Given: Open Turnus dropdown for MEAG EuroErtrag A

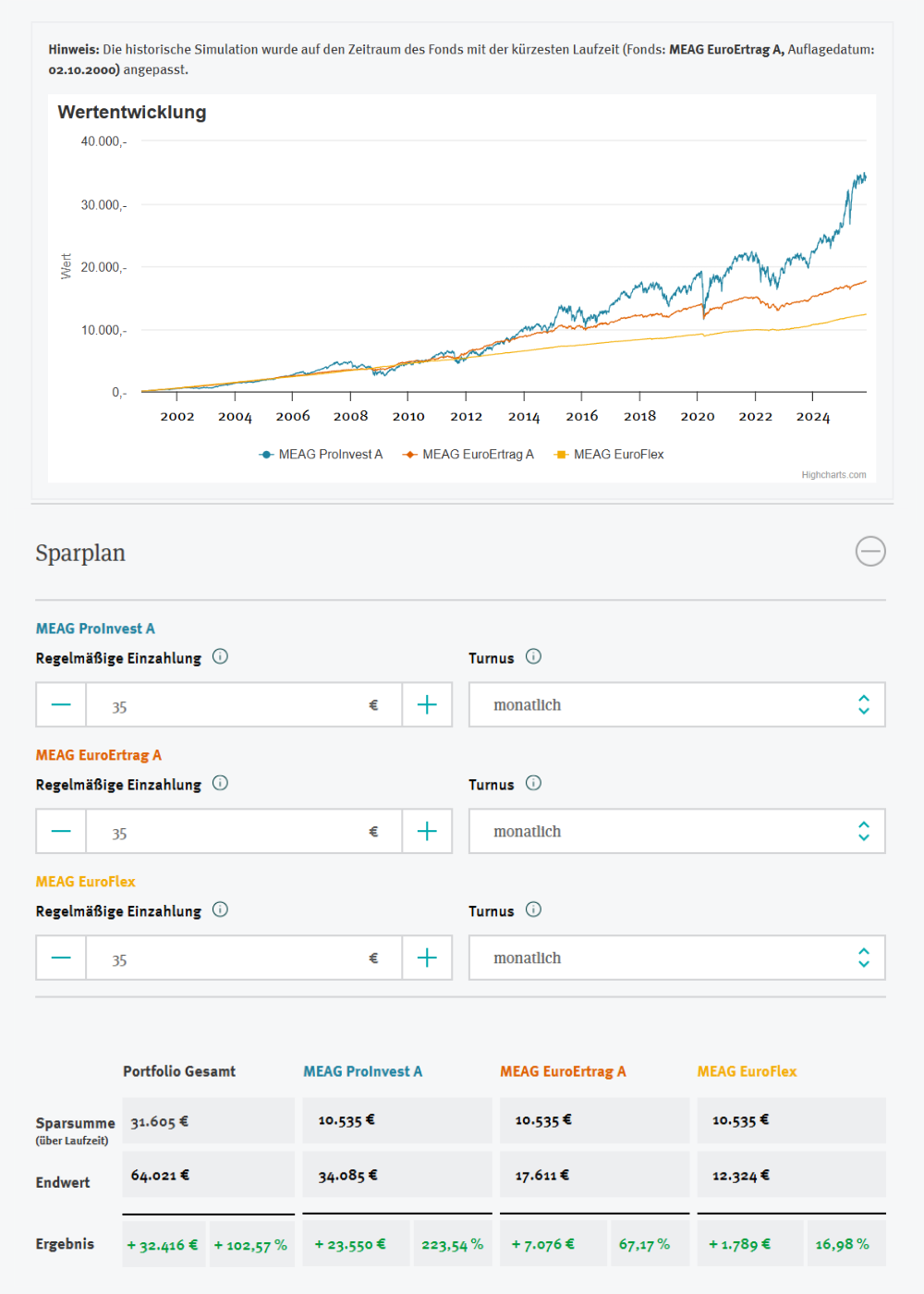Looking at the screenshot, I should pyautogui.click(x=676, y=832).
